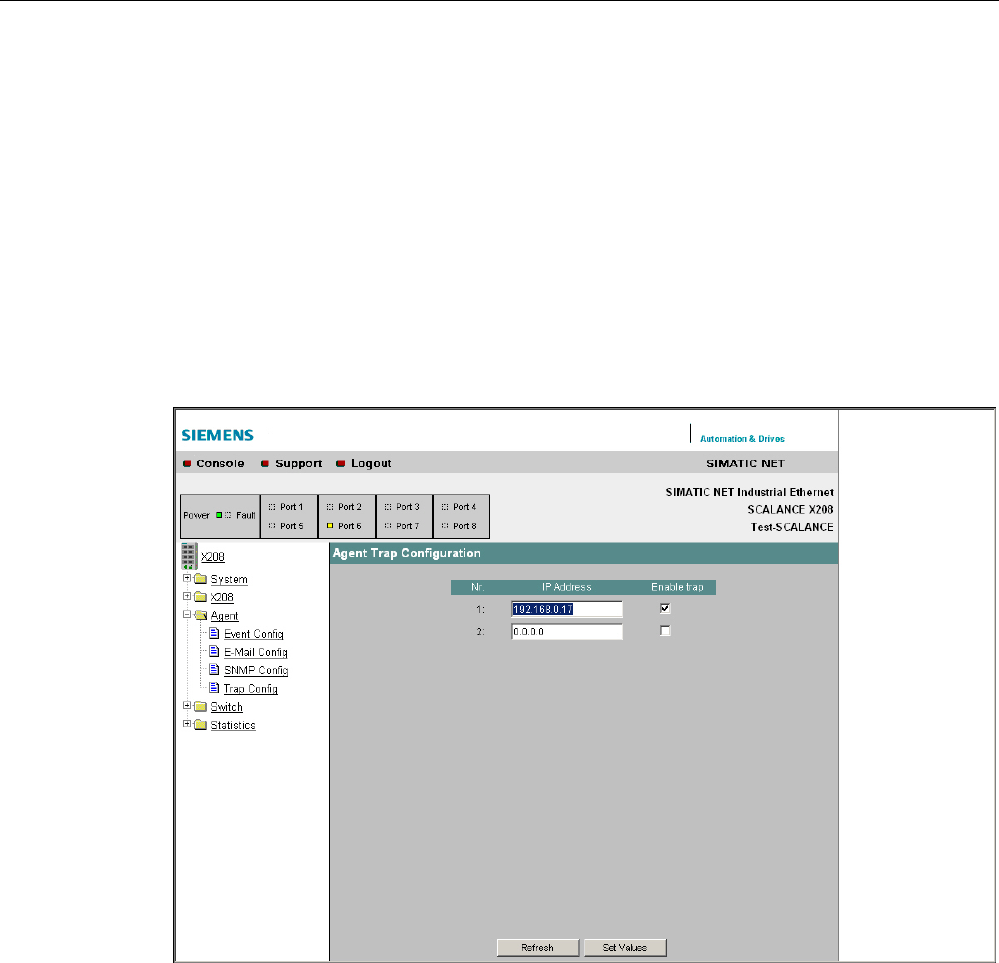Click the open Agent folder icon
The height and width of the screenshot is (963, 999).
201,615
